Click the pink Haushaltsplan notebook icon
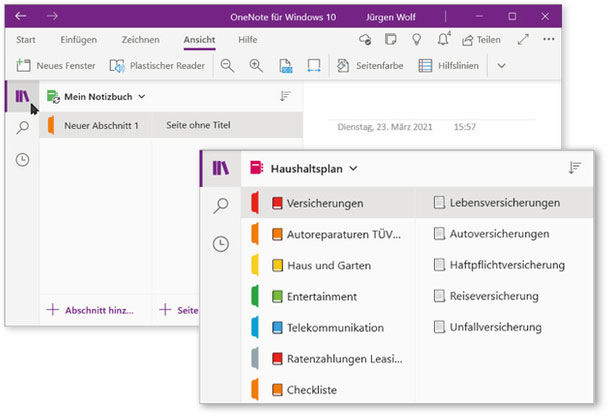 point(256,168)
